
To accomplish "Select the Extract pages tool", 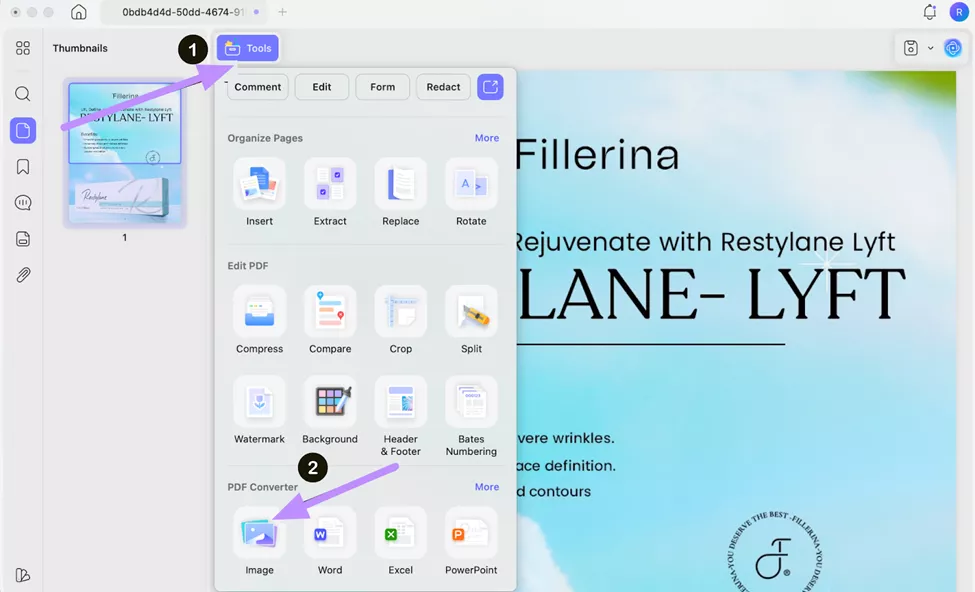I will [330, 185].
